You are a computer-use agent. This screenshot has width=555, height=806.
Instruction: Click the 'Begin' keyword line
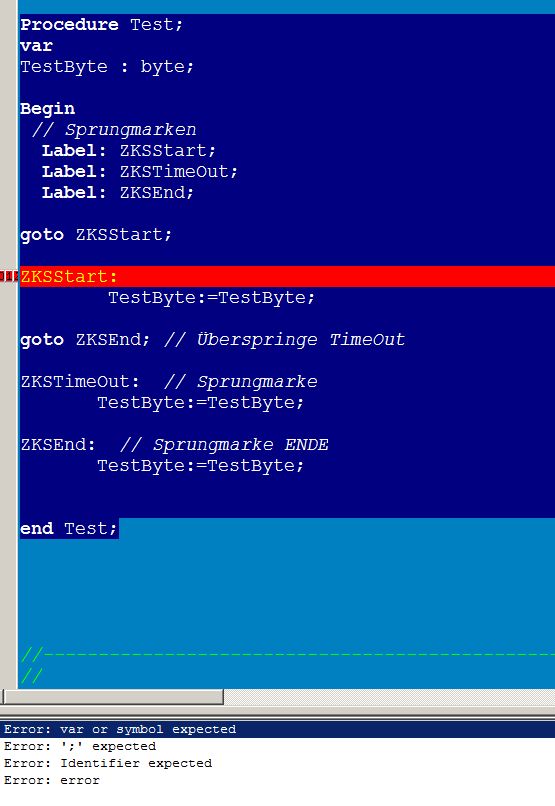47,108
